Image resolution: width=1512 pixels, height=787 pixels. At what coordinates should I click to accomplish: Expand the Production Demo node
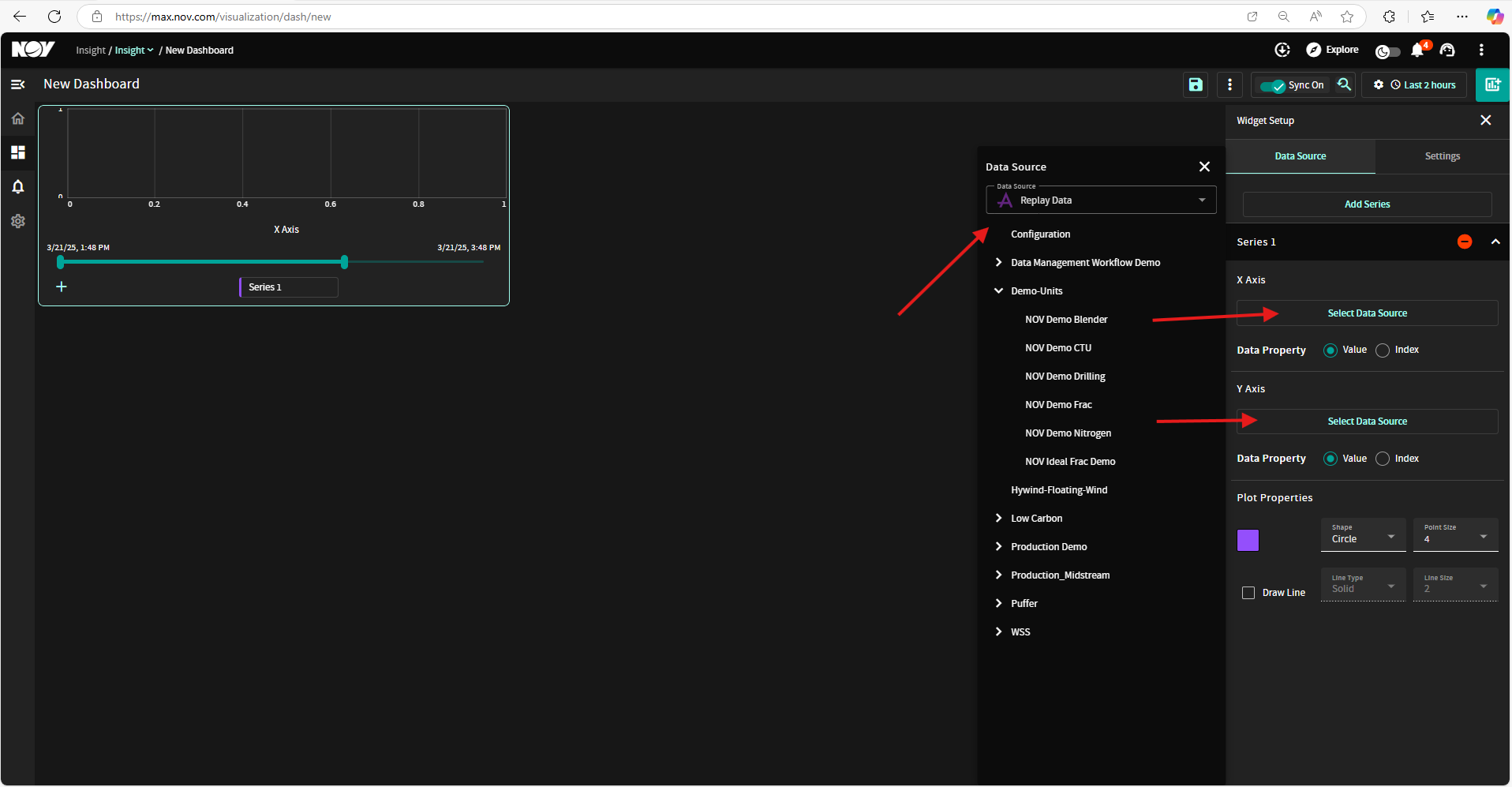point(999,546)
